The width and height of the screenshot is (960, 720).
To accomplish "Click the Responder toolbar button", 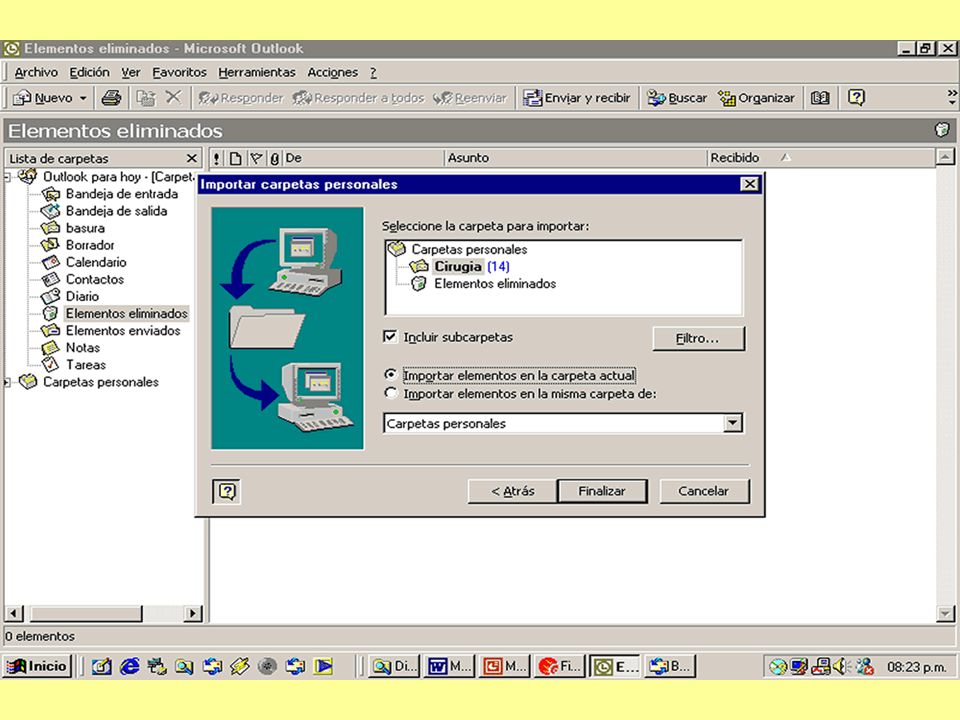I will click(x=241, y=97).
